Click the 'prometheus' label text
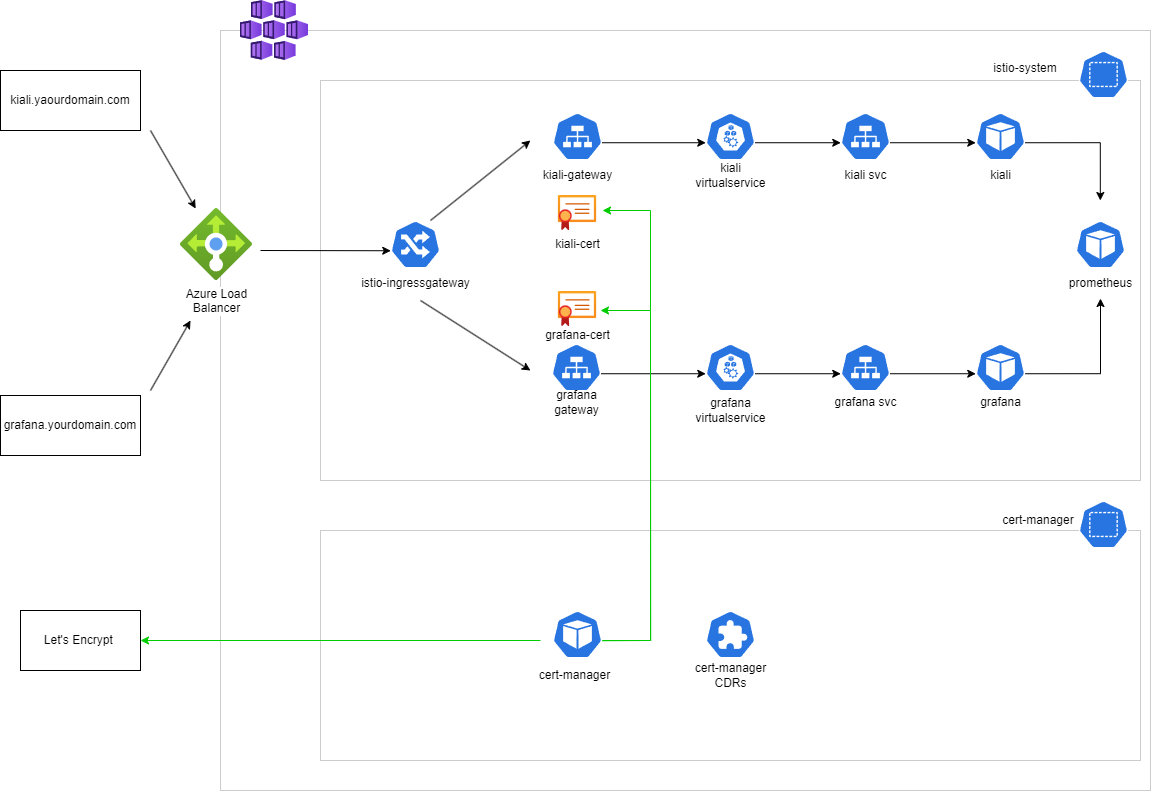 point(1100,283)
